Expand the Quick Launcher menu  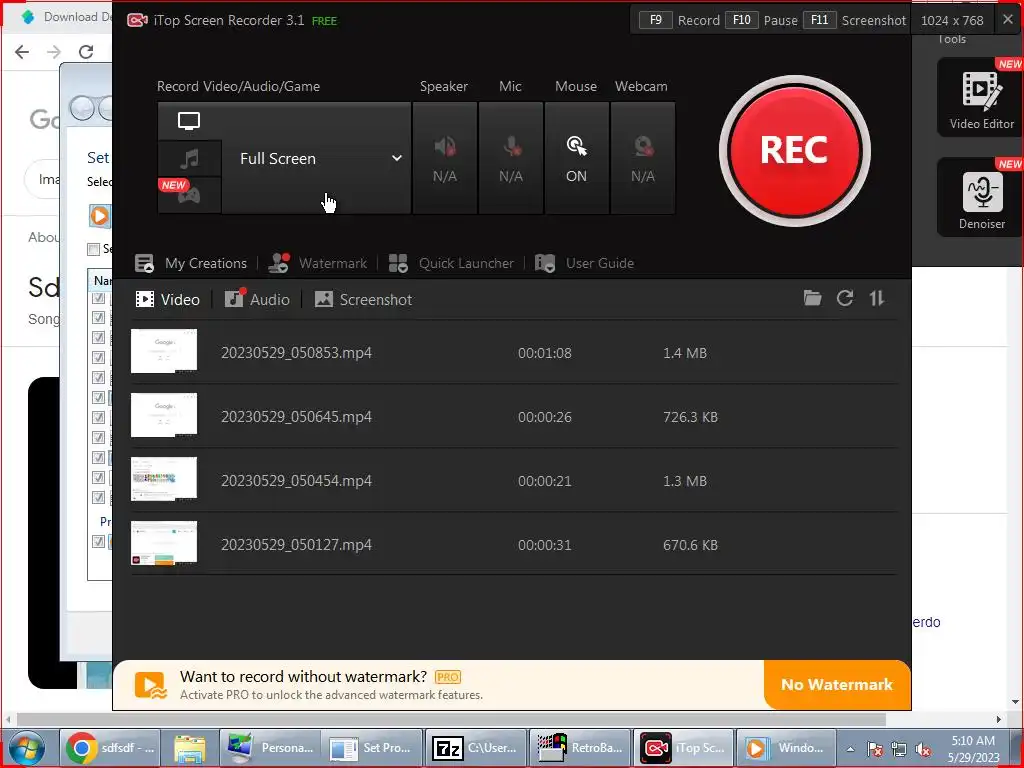pyautogui.click(x=451, y=263)
